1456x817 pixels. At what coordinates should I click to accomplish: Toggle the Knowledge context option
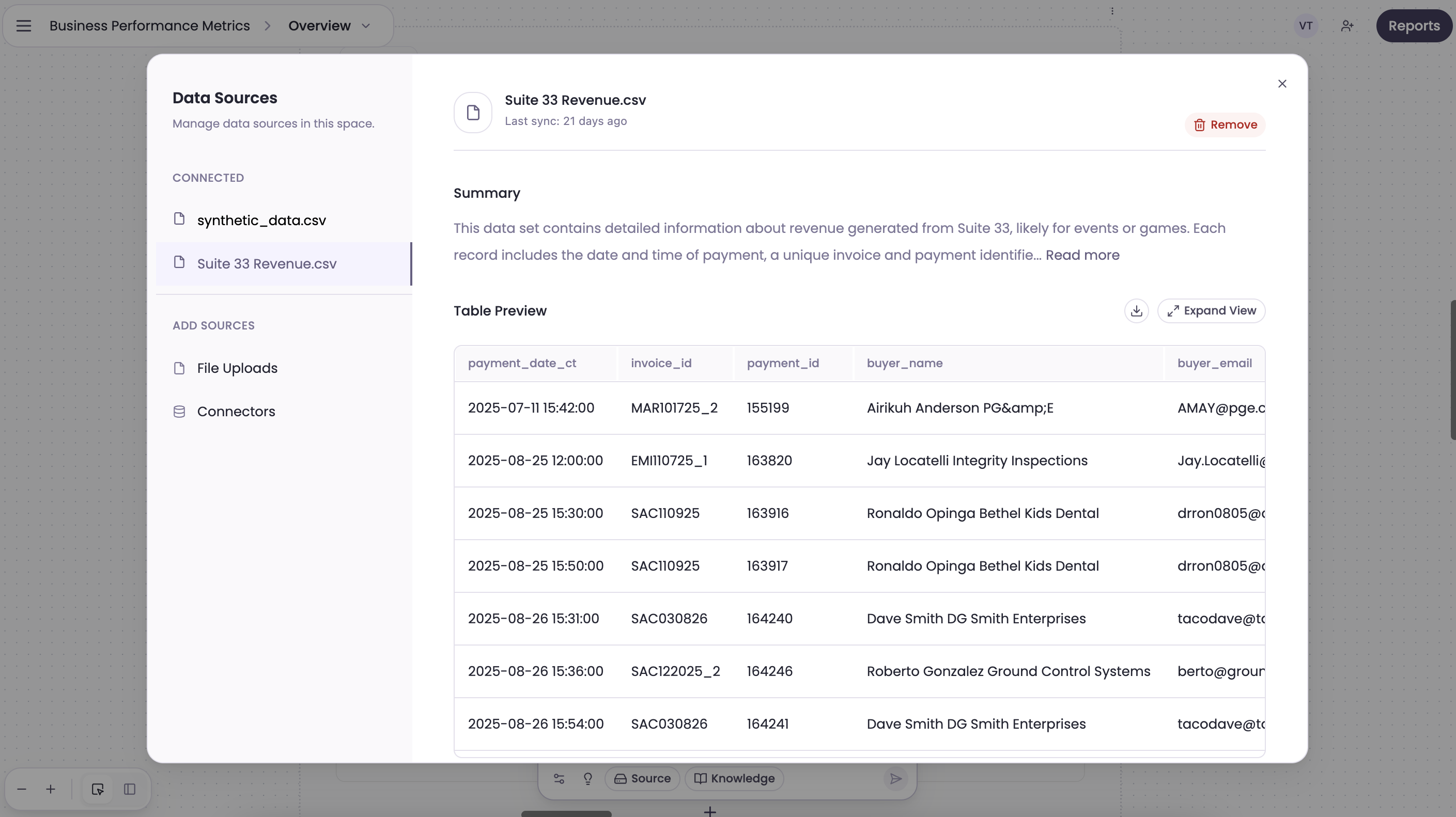[x=733, y=779]
